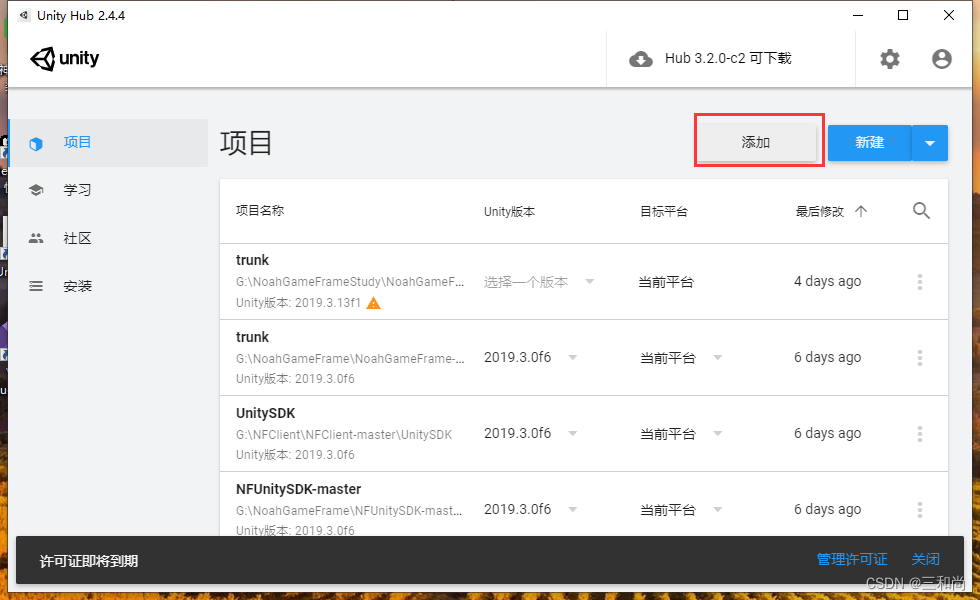Click the Unity Hub title bar app icon
Viewport: 980px width, 600px height.
24,16
